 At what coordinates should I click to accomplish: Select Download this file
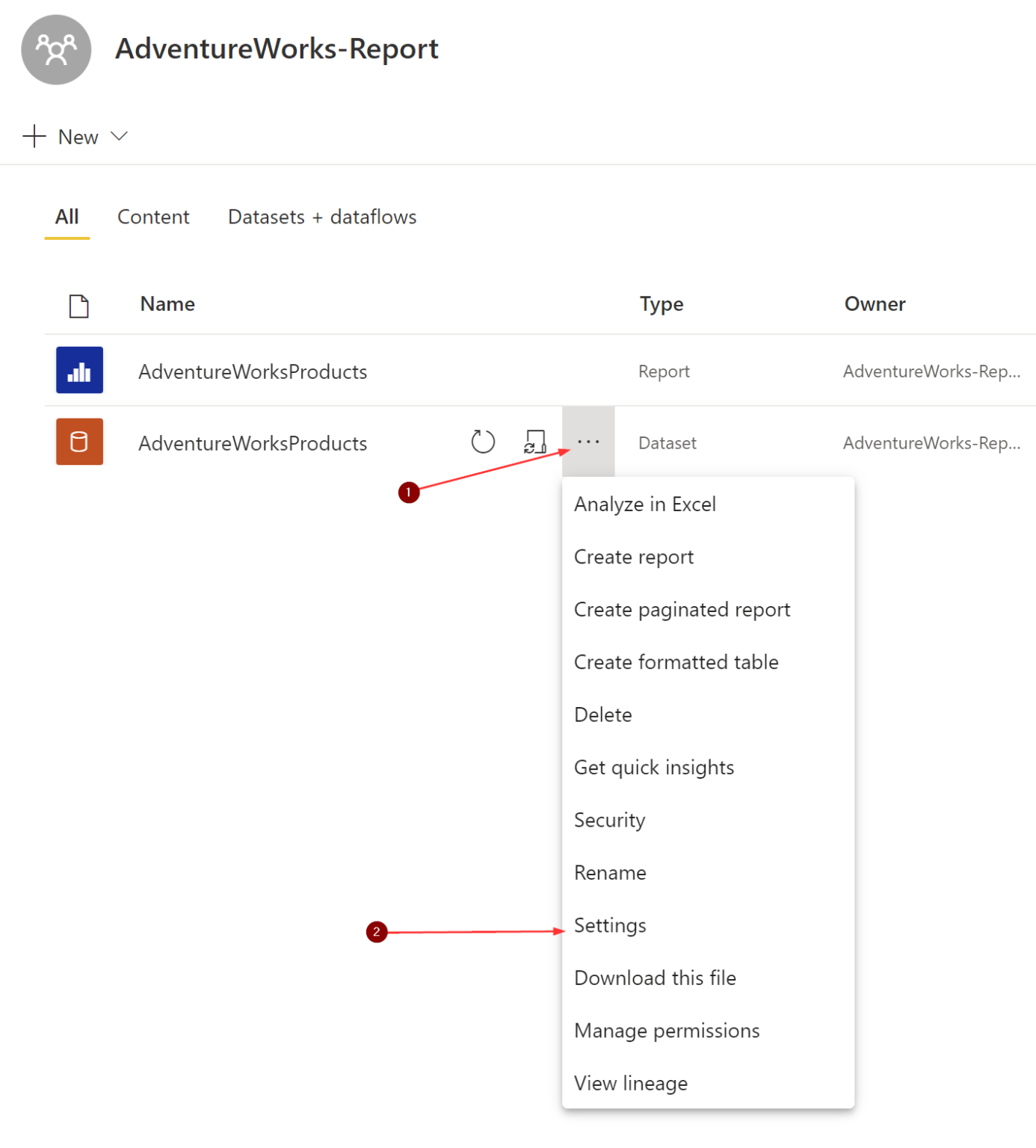tap(655, 978)
